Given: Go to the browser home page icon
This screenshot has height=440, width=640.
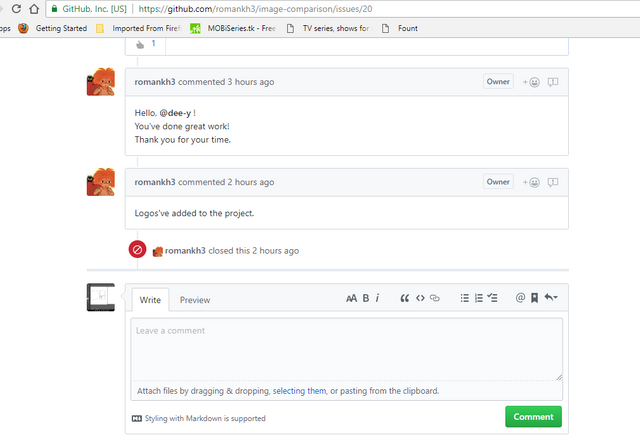Looking at the screenshot, I should click(x=34, y=9).
